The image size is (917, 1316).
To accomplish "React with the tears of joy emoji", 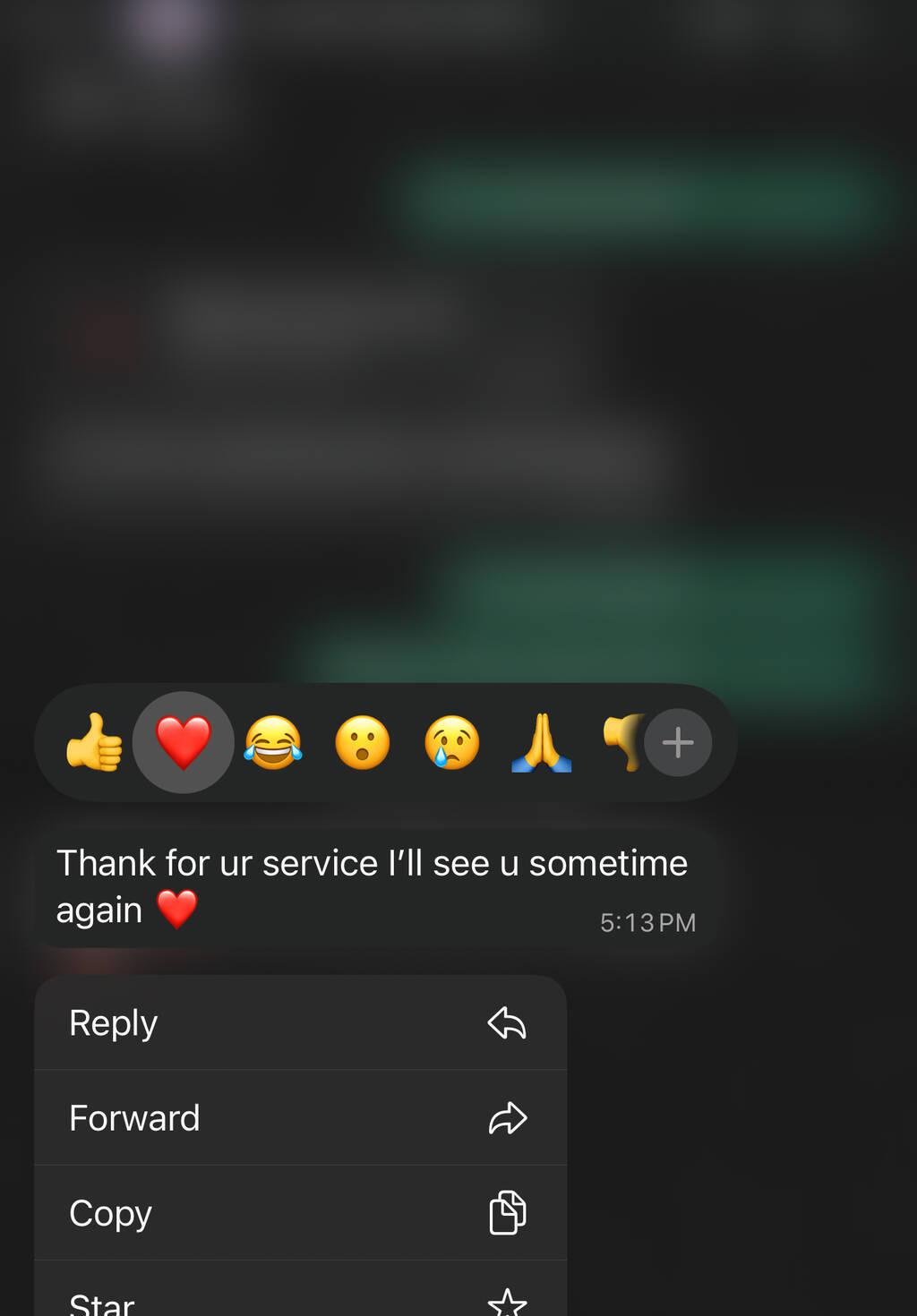I will click(x=273, y=742).
